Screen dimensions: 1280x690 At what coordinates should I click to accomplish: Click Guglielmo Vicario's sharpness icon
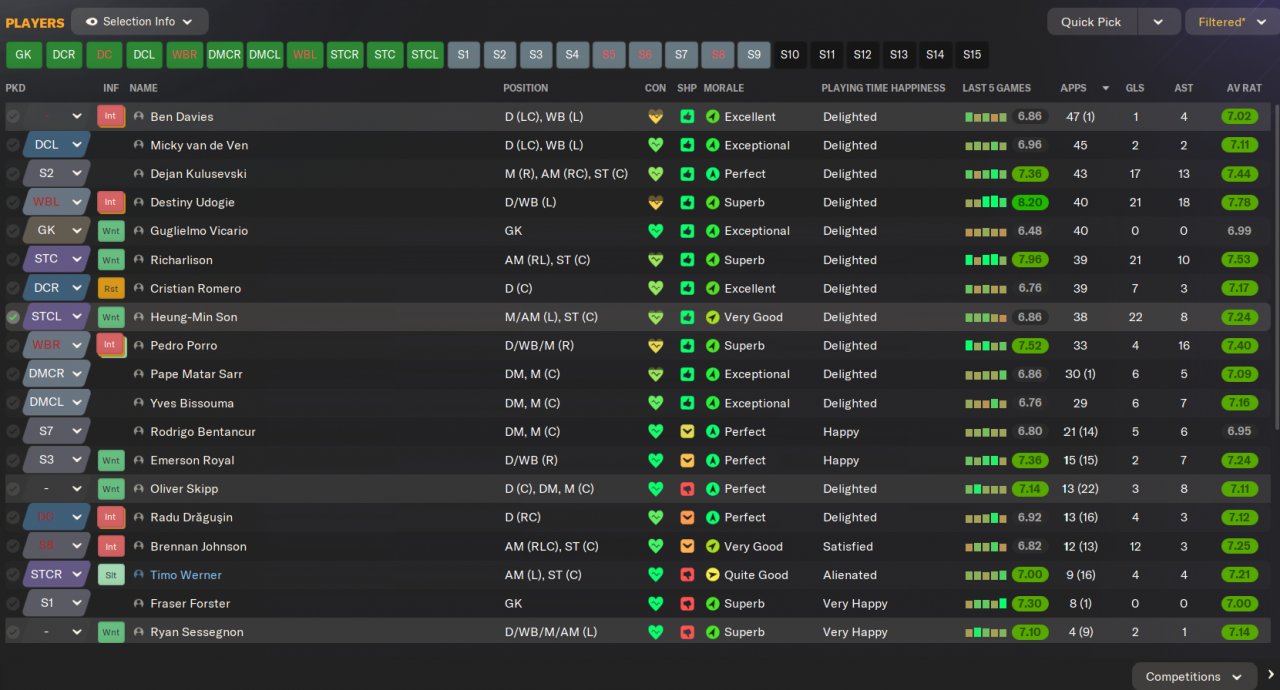[687, 231]
